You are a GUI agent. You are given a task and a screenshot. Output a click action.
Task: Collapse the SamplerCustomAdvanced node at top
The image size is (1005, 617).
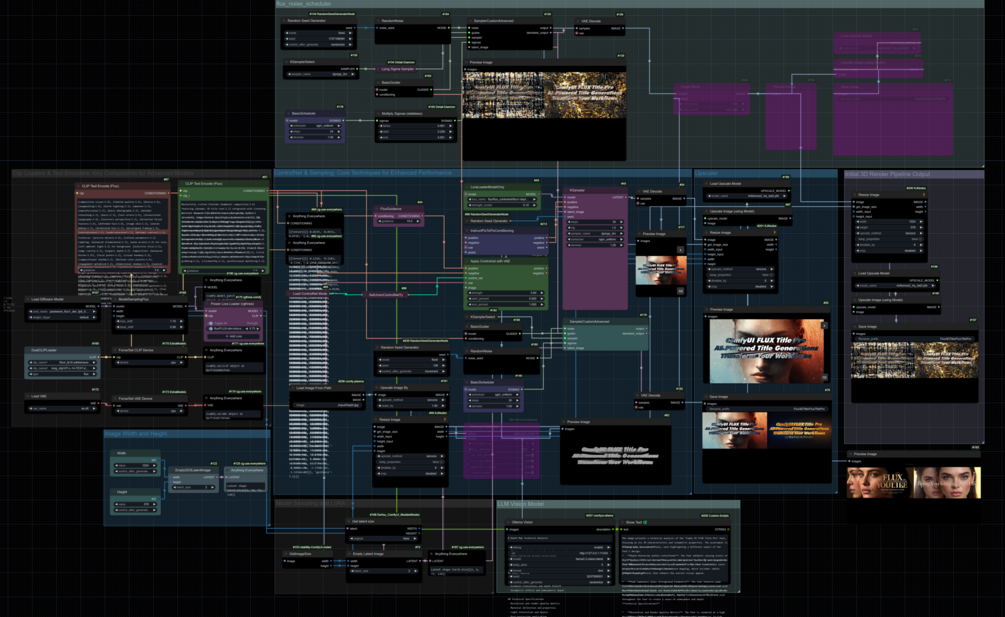[469, 21]
